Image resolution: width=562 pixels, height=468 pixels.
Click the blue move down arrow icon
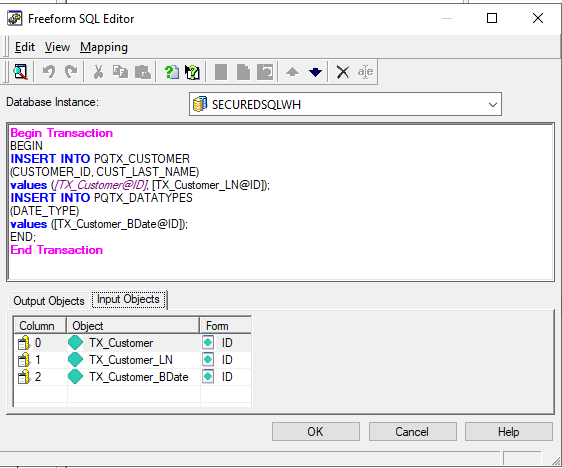coord(315,72)
